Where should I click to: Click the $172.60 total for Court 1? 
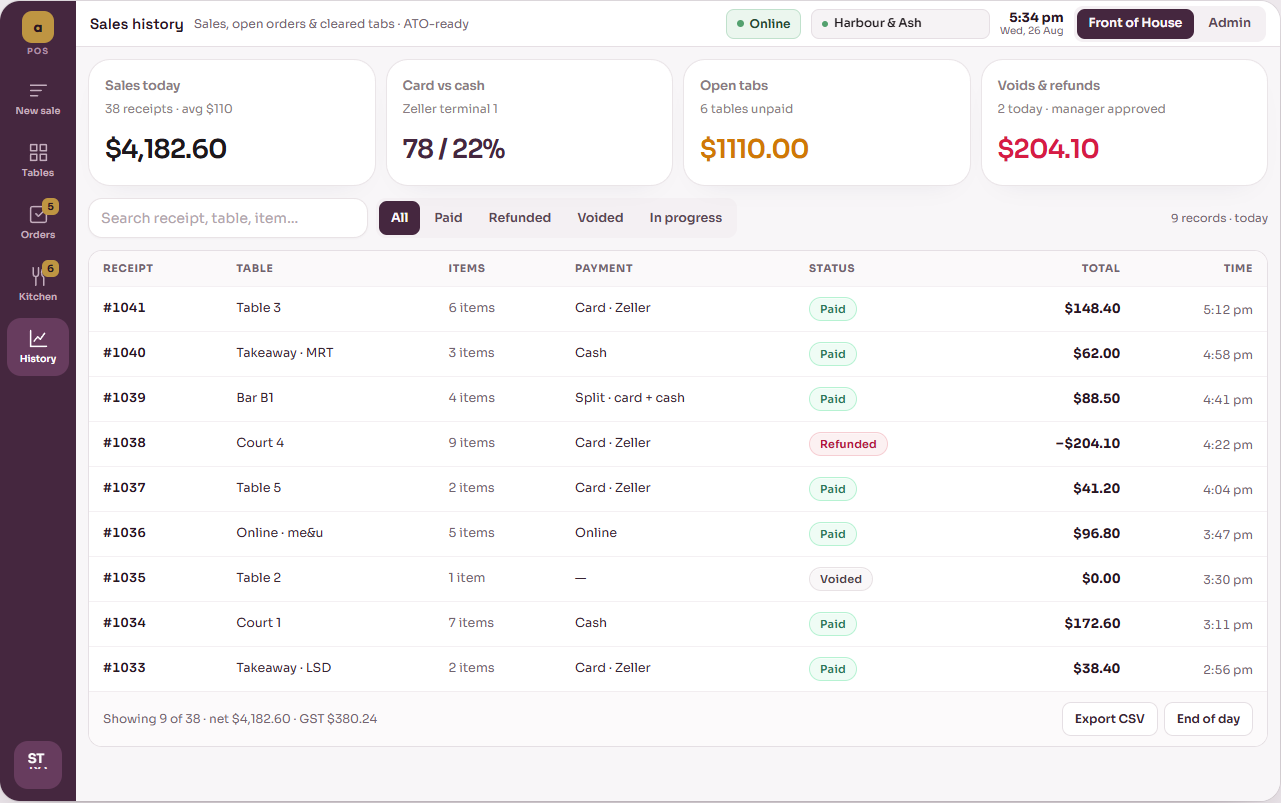1093,623
